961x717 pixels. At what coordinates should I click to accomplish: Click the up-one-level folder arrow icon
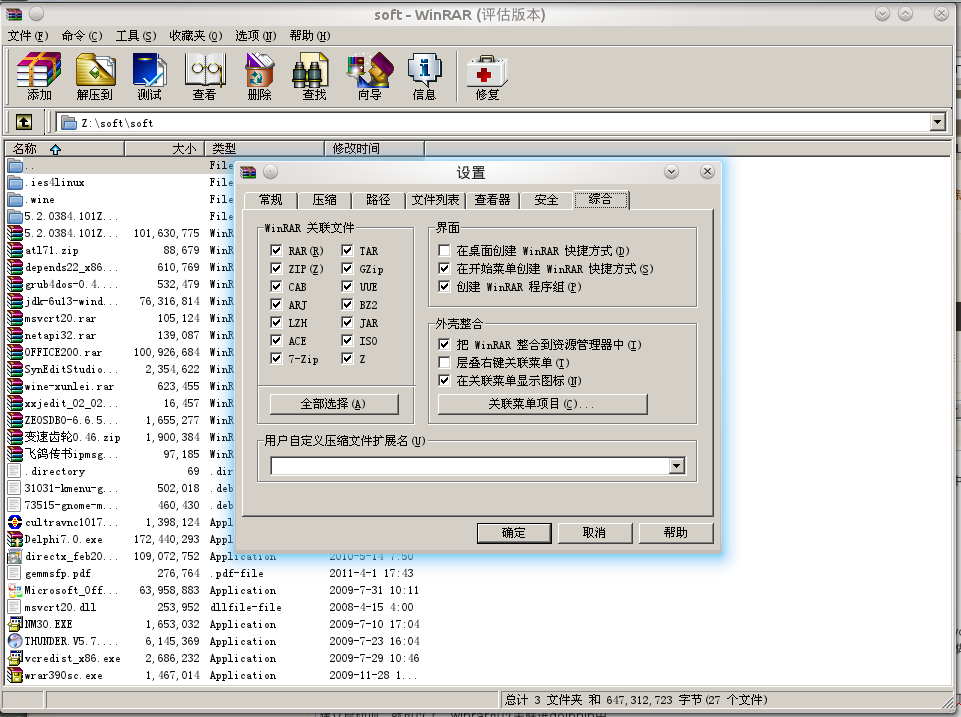point(24,122)
